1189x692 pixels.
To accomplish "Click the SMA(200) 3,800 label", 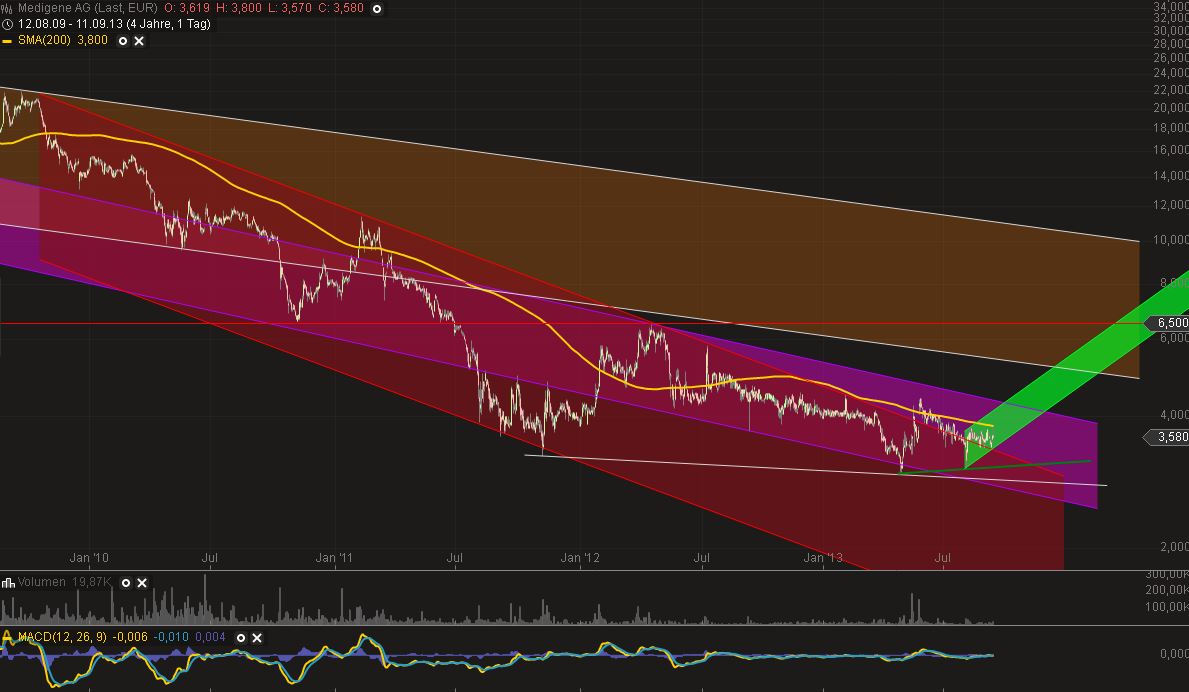I will click(x=63, y=40).
